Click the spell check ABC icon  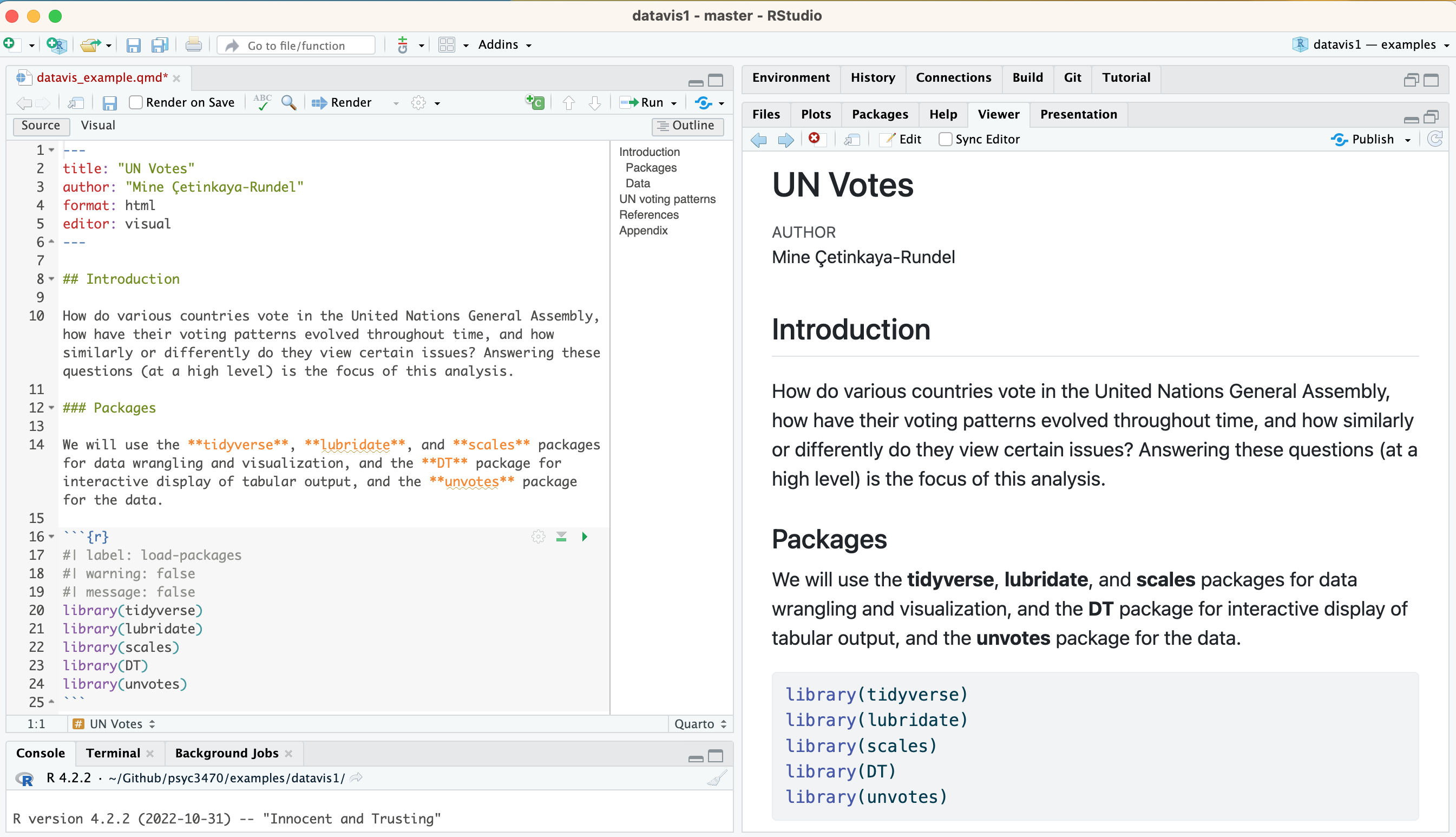click(x=263, y=102)
